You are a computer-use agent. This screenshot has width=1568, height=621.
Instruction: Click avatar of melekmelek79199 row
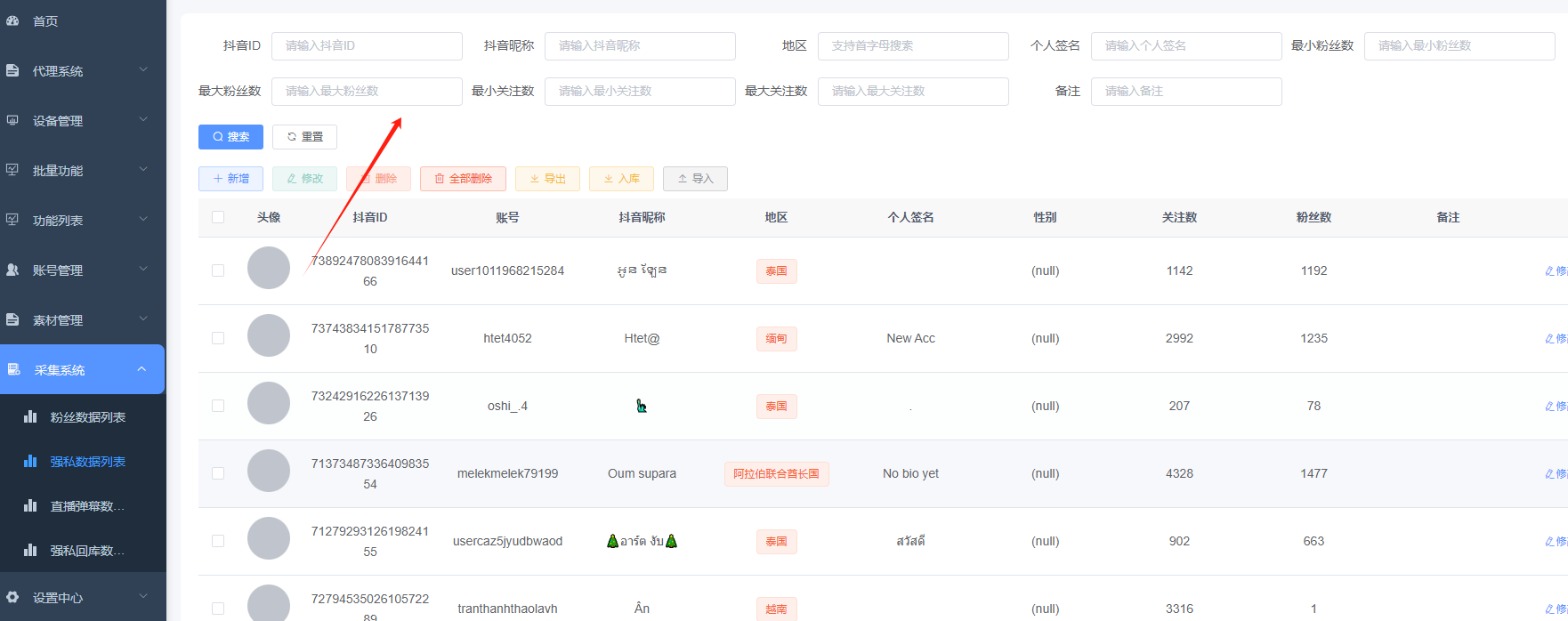[x=269, y=471]
